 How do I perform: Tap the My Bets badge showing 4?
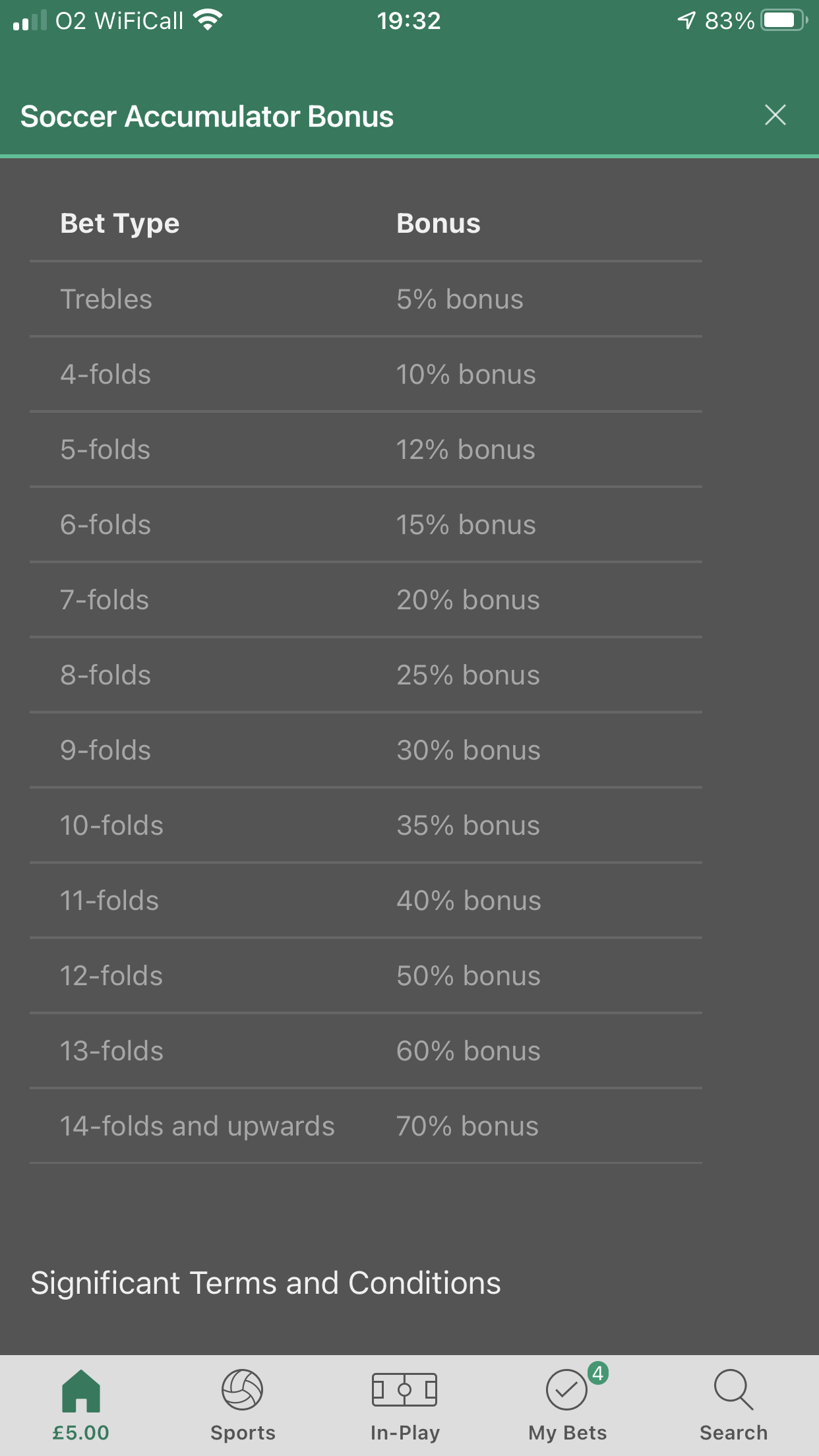[x=598, y=1374]
